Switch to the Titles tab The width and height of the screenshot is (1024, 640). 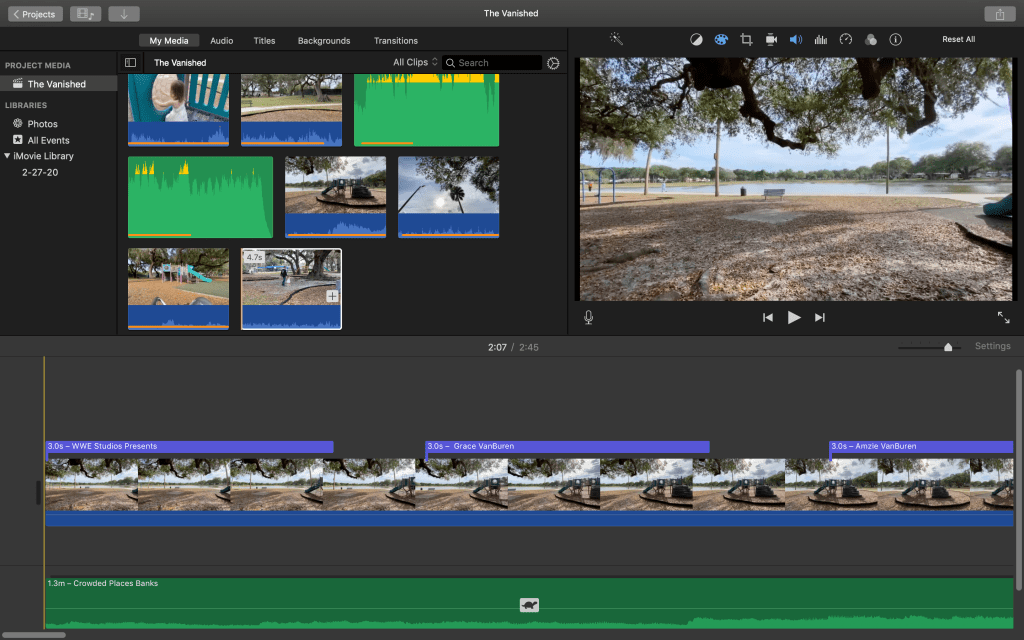pyautogui.click(x=264, y=41)
